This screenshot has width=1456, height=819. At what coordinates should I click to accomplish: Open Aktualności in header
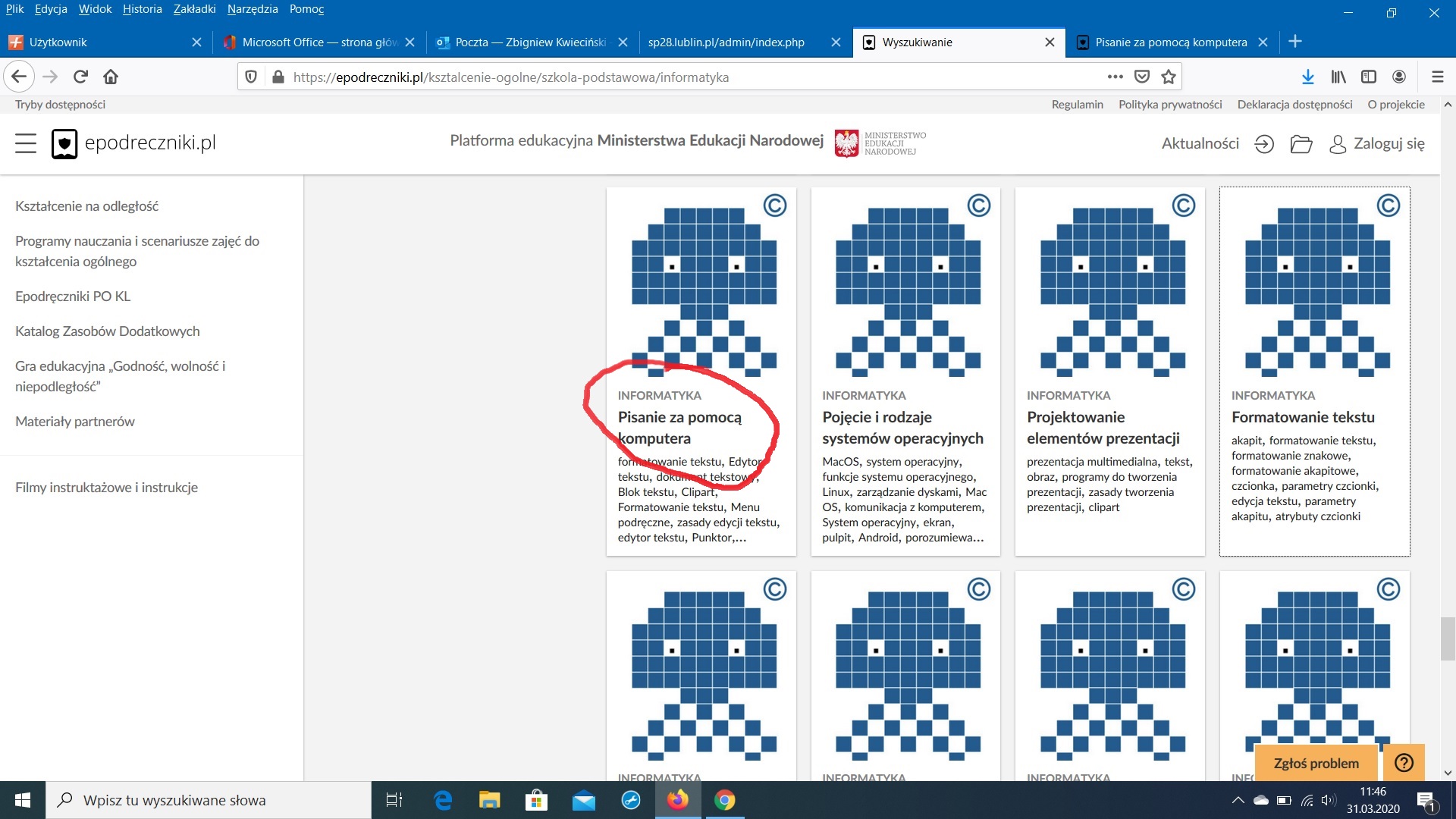click(1200, 144)
